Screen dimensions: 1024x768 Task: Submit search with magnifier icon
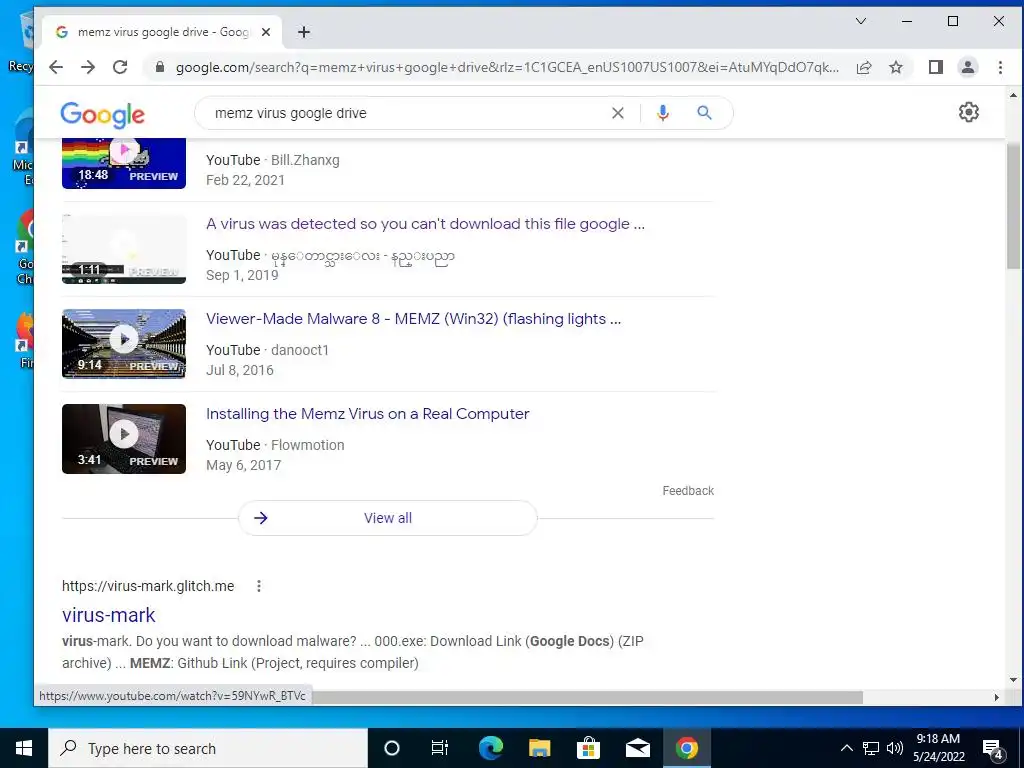tap(704, 113)
